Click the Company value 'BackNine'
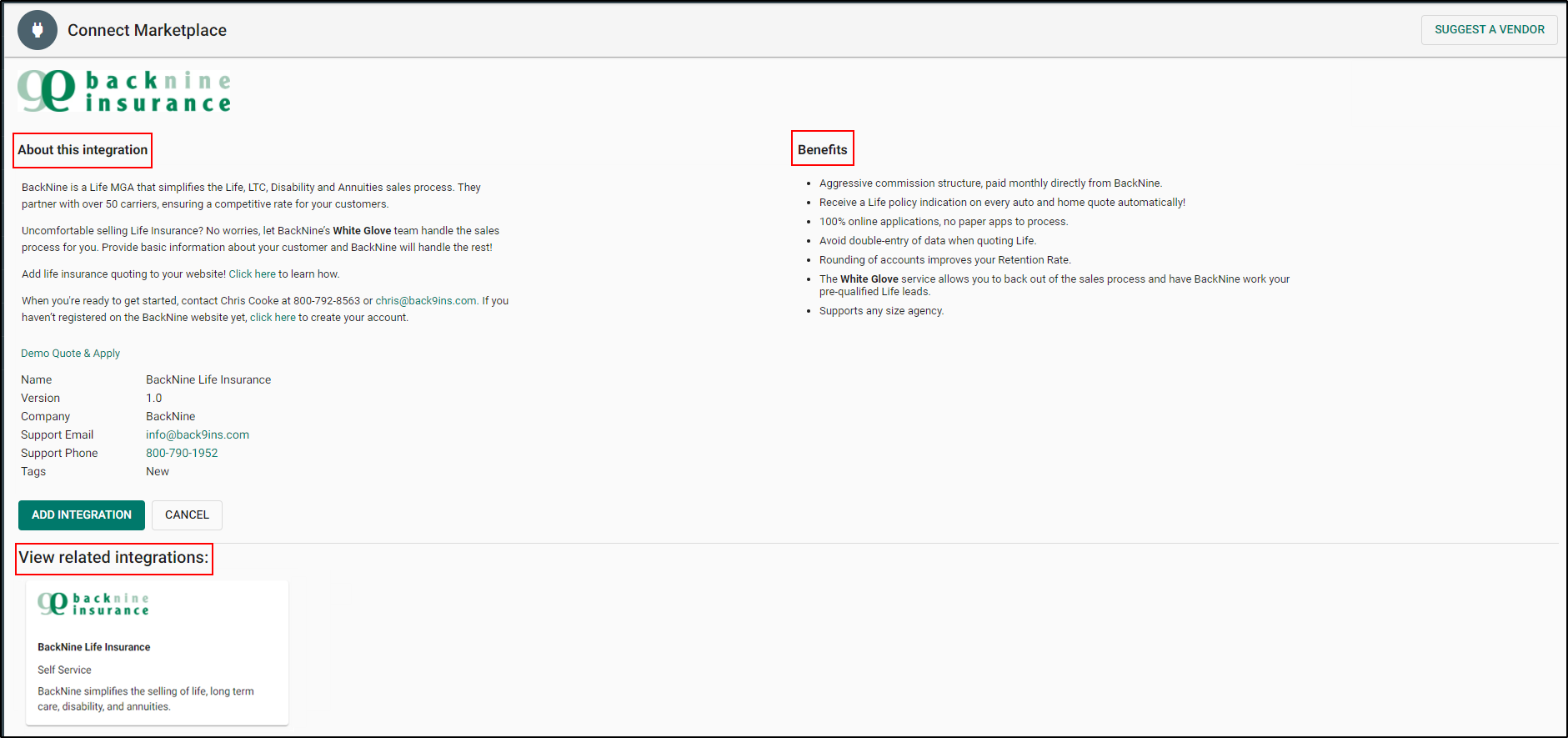Image resolution: width=1568 pixels, height=738 pixels. pos(171,417)
